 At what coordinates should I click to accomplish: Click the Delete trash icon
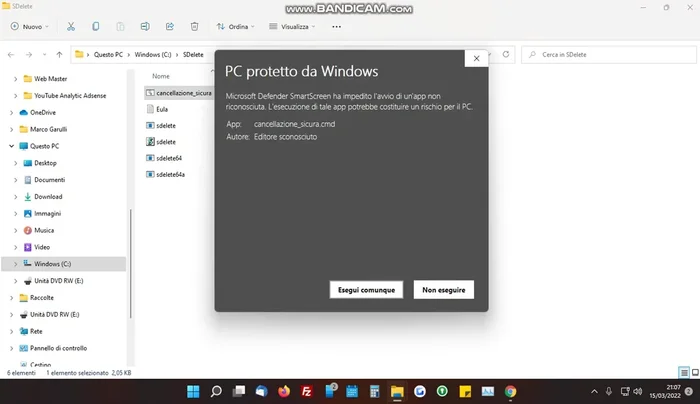tap(194, 26)
